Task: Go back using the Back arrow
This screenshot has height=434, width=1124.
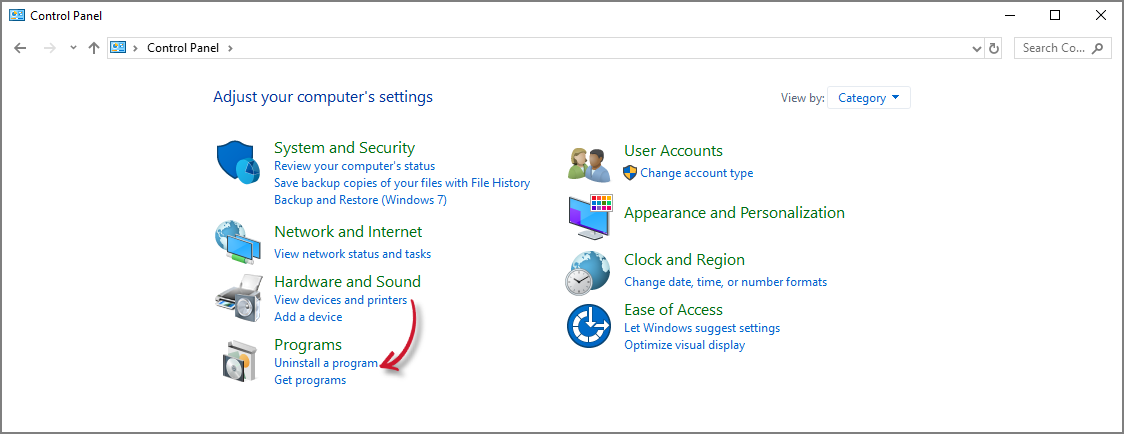Action: (20, 48)
